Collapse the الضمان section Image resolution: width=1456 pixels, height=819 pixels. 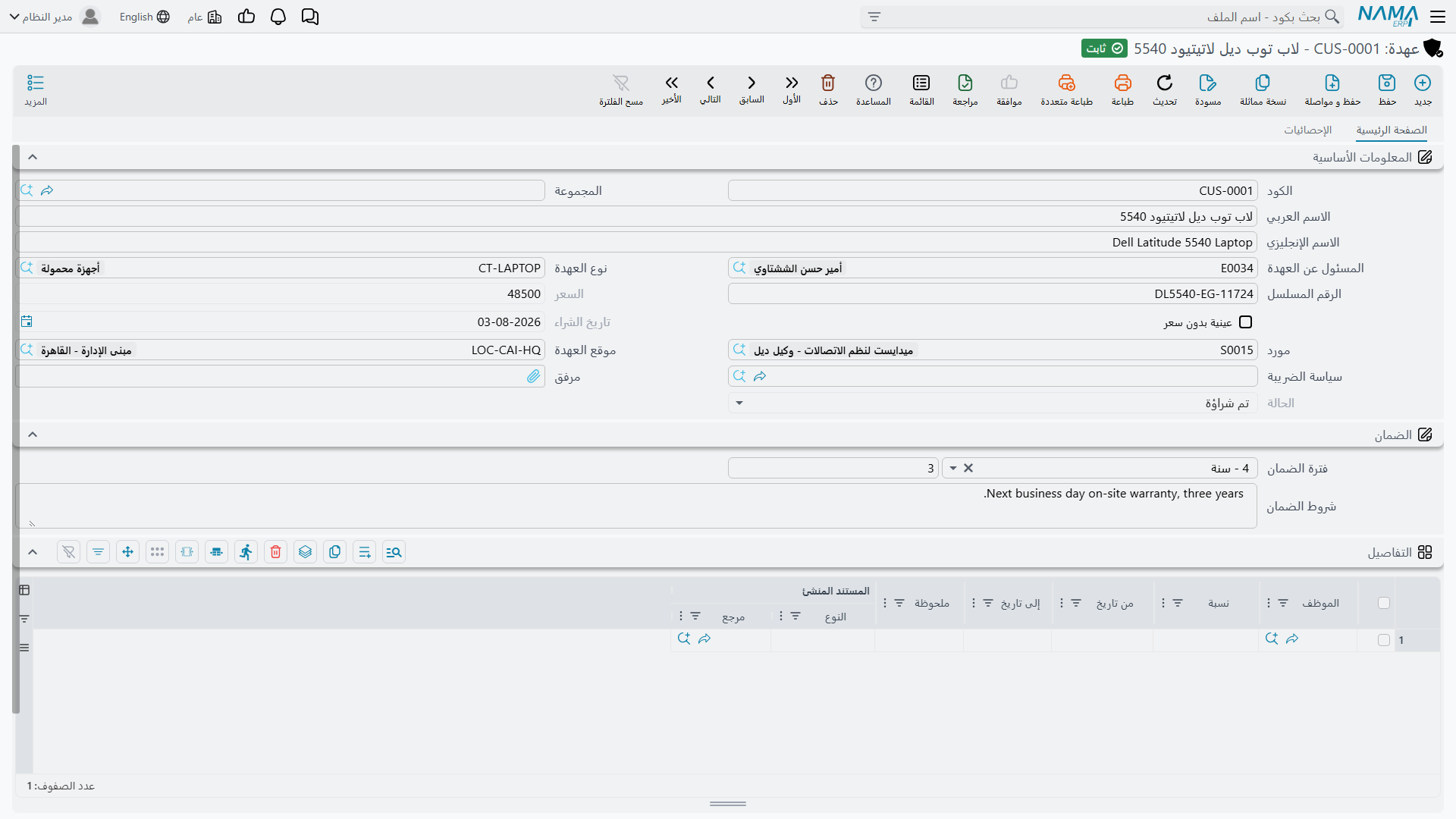(x=33, y=435)
